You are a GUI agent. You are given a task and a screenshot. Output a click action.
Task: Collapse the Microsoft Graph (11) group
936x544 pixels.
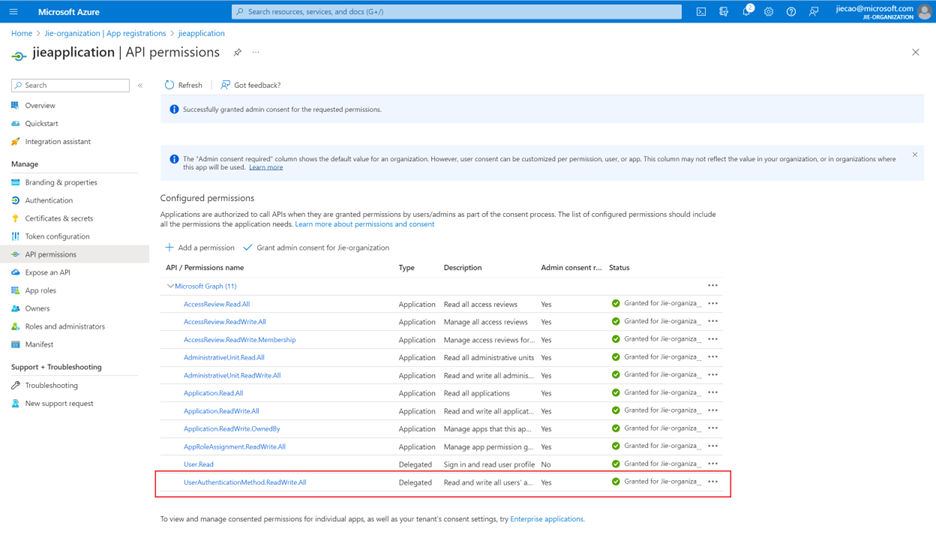pos(170,286)
